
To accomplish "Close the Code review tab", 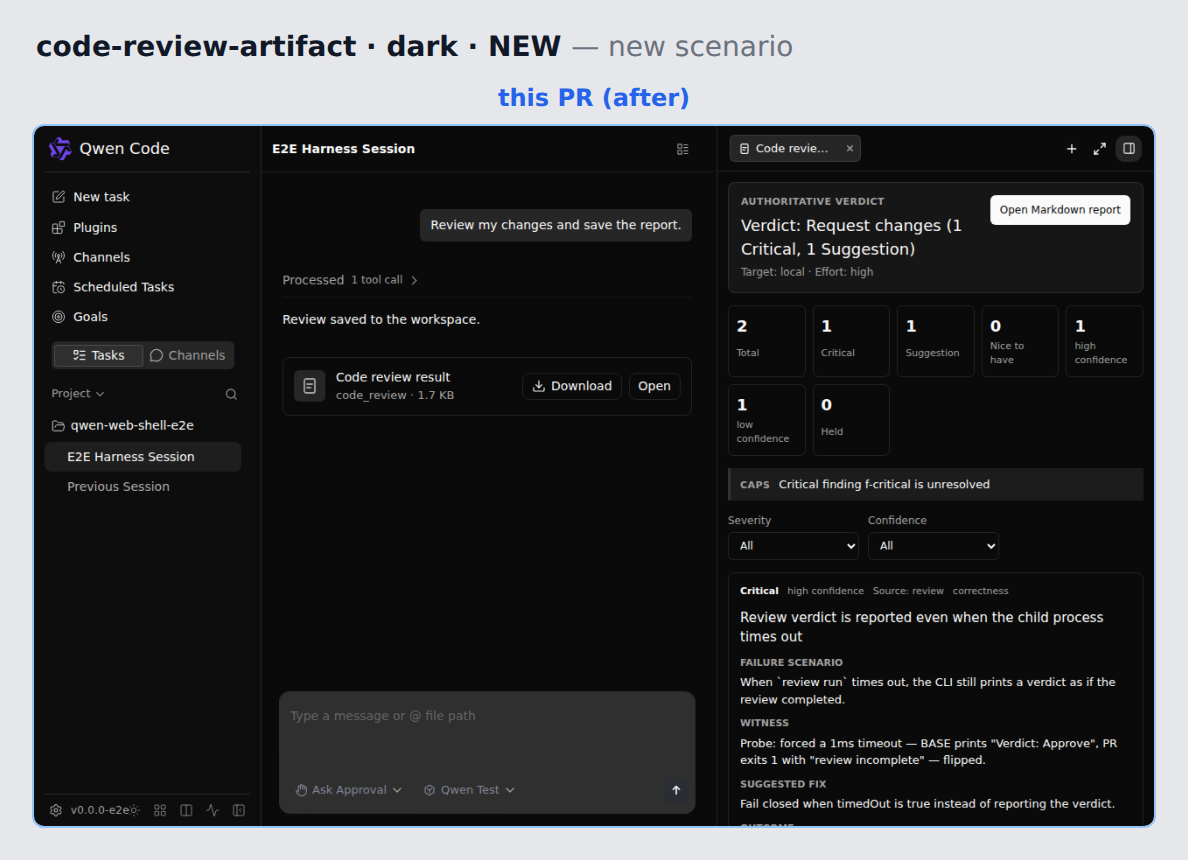I will point(850,149).
